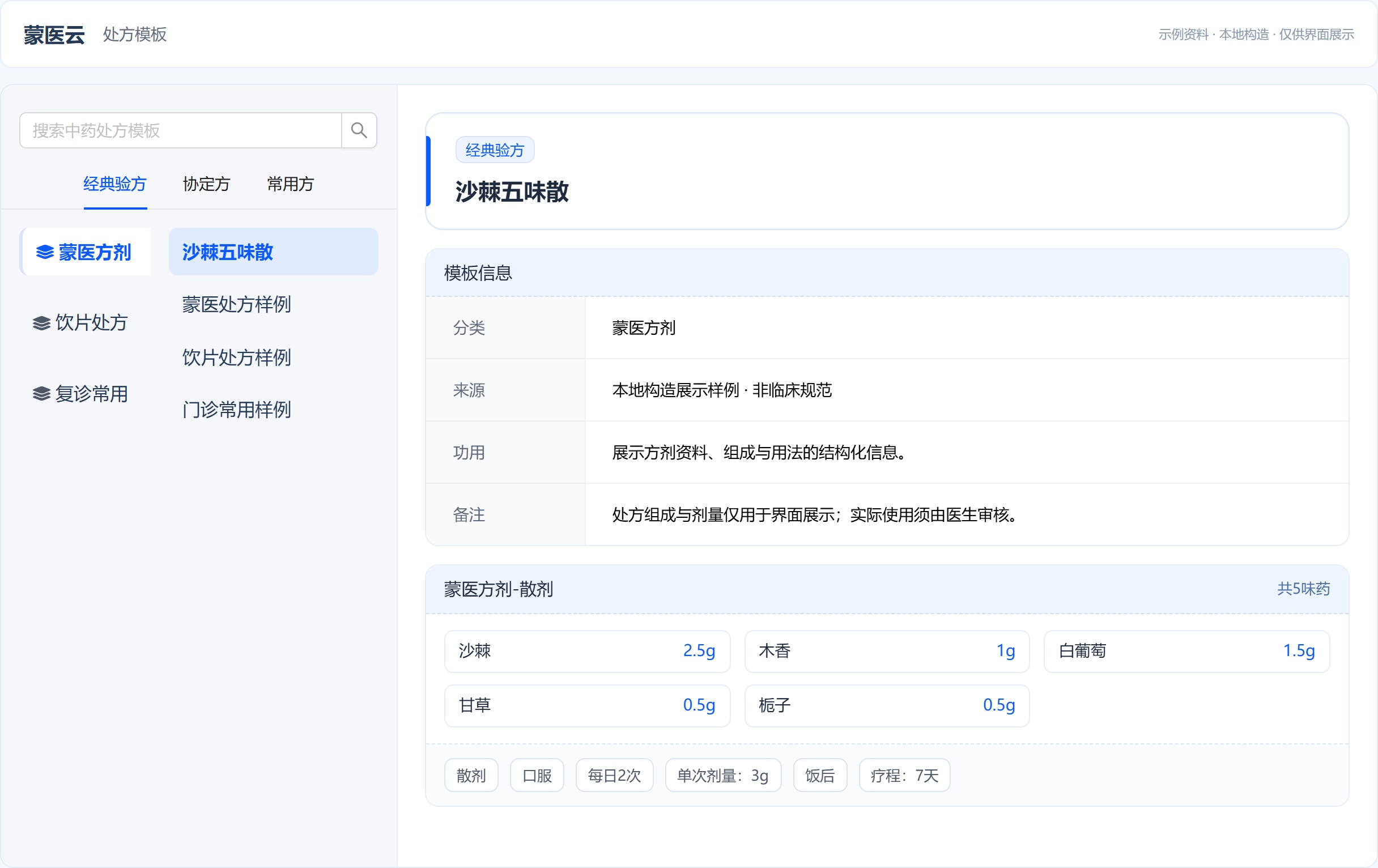The height and width of the screenshot is (868, 1378).
Task: Click the 饮片处方 layers icon
Action: pyautogui.click(x=41, y=324)
